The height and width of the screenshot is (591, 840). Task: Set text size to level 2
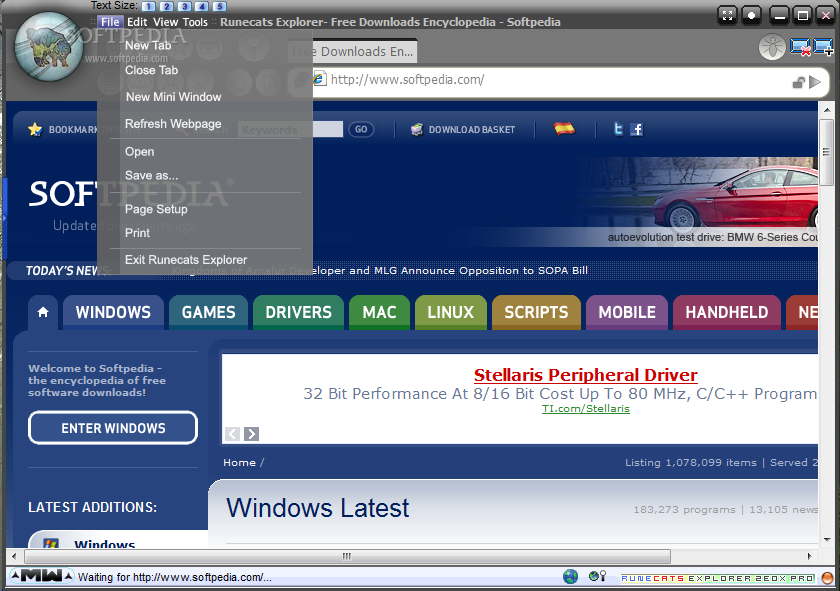167,6
